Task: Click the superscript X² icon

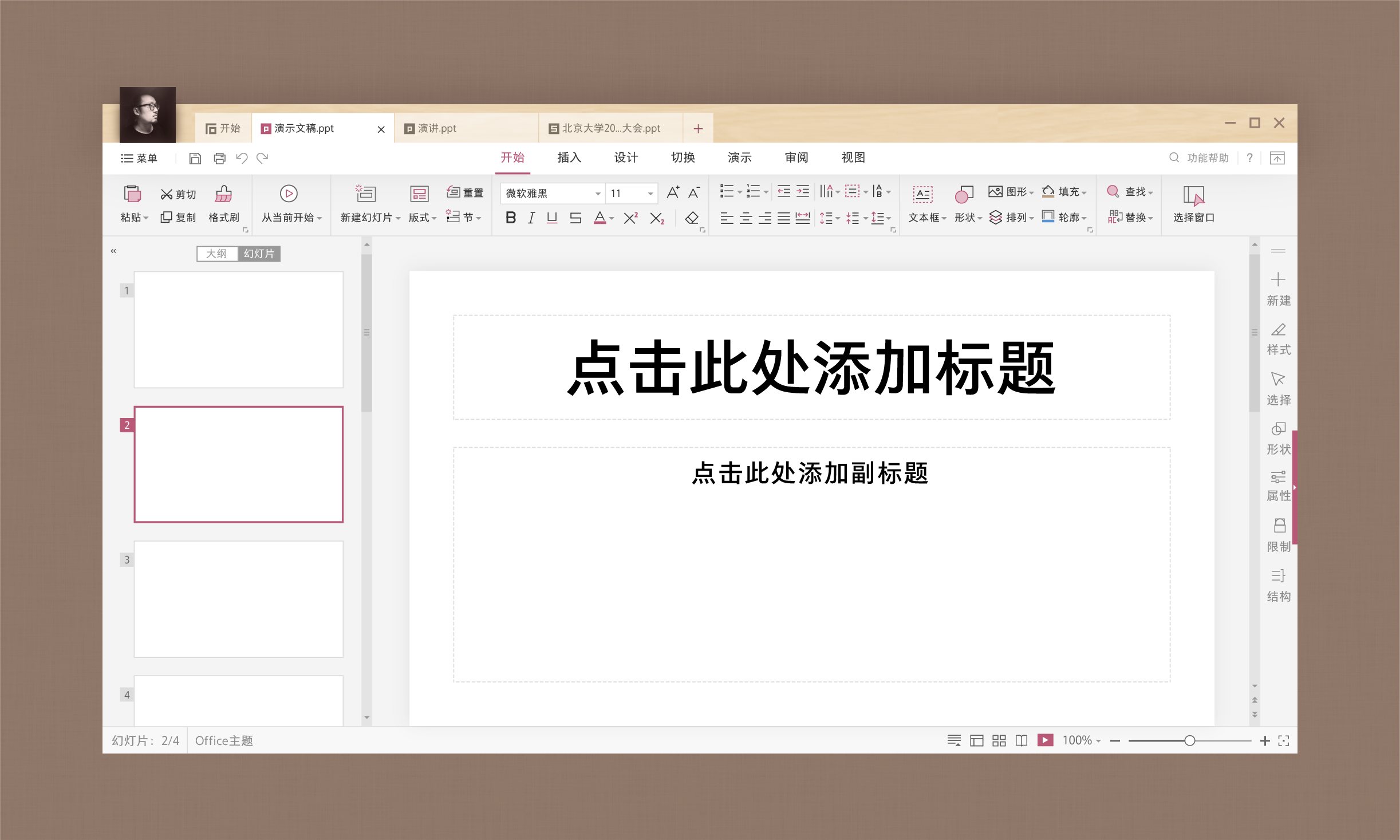Action: (630, 218)
